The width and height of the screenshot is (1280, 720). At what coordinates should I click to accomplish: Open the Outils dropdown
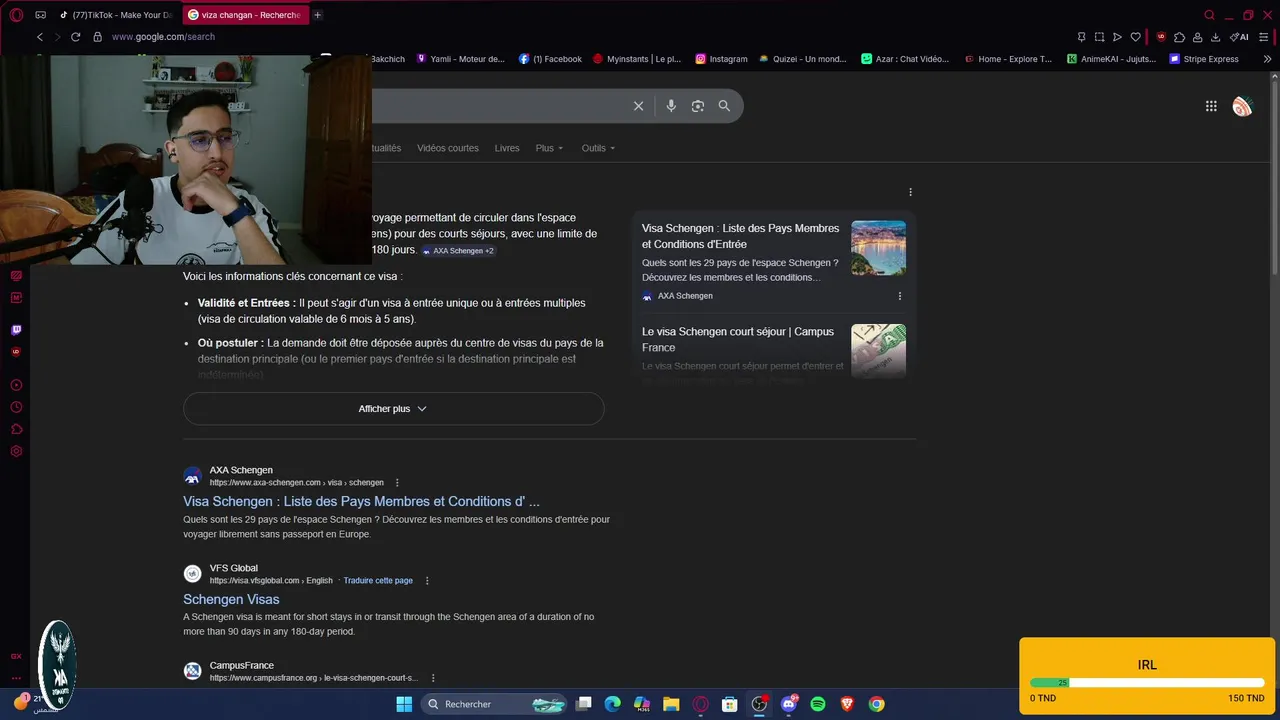(x=598, y=148)
